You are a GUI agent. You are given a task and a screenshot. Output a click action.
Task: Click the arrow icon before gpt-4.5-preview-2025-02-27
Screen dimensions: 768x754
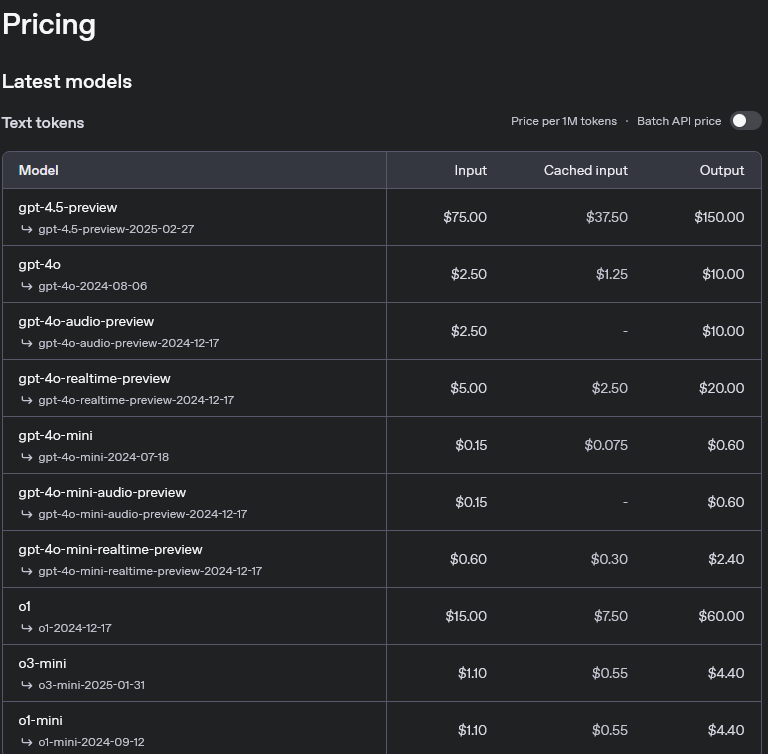click(x=26, y=229)
